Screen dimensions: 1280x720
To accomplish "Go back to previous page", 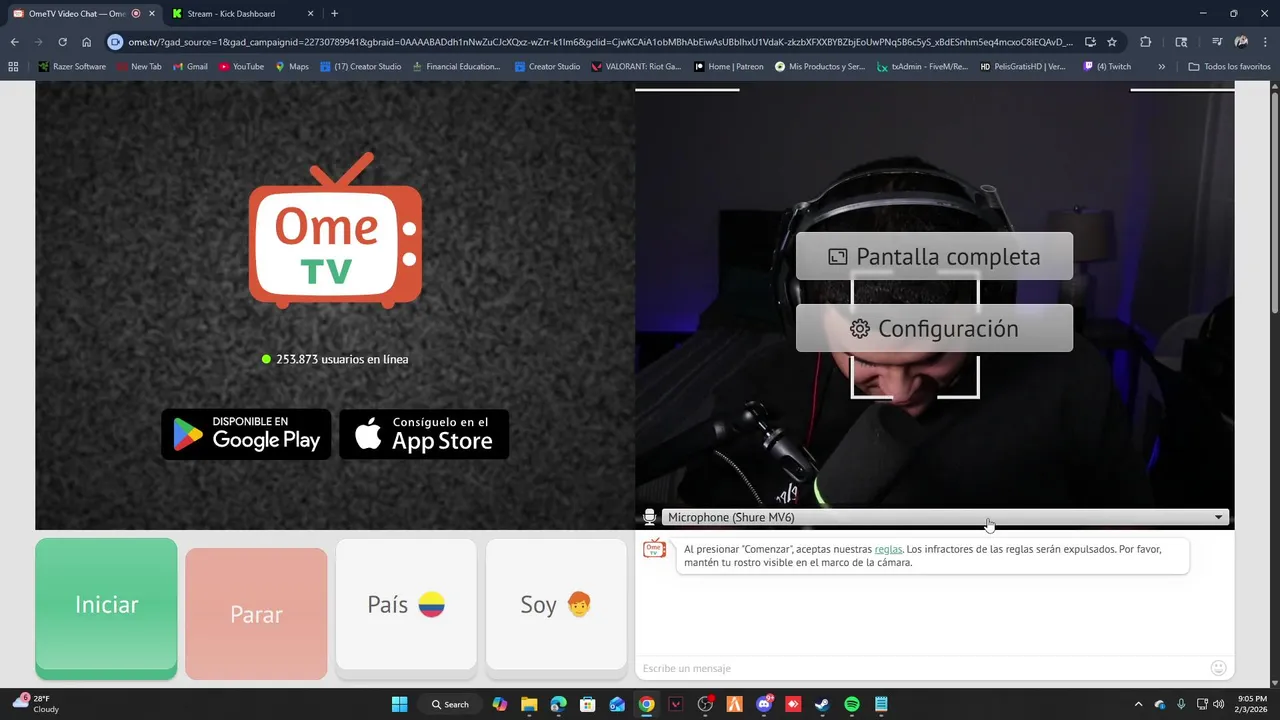I will click(14, 42).
